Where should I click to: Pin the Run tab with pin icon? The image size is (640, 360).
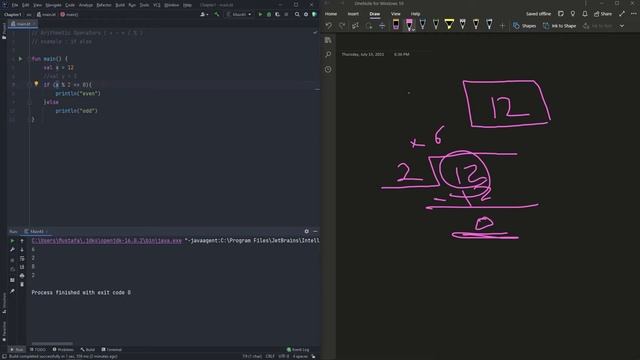[12, 291]
